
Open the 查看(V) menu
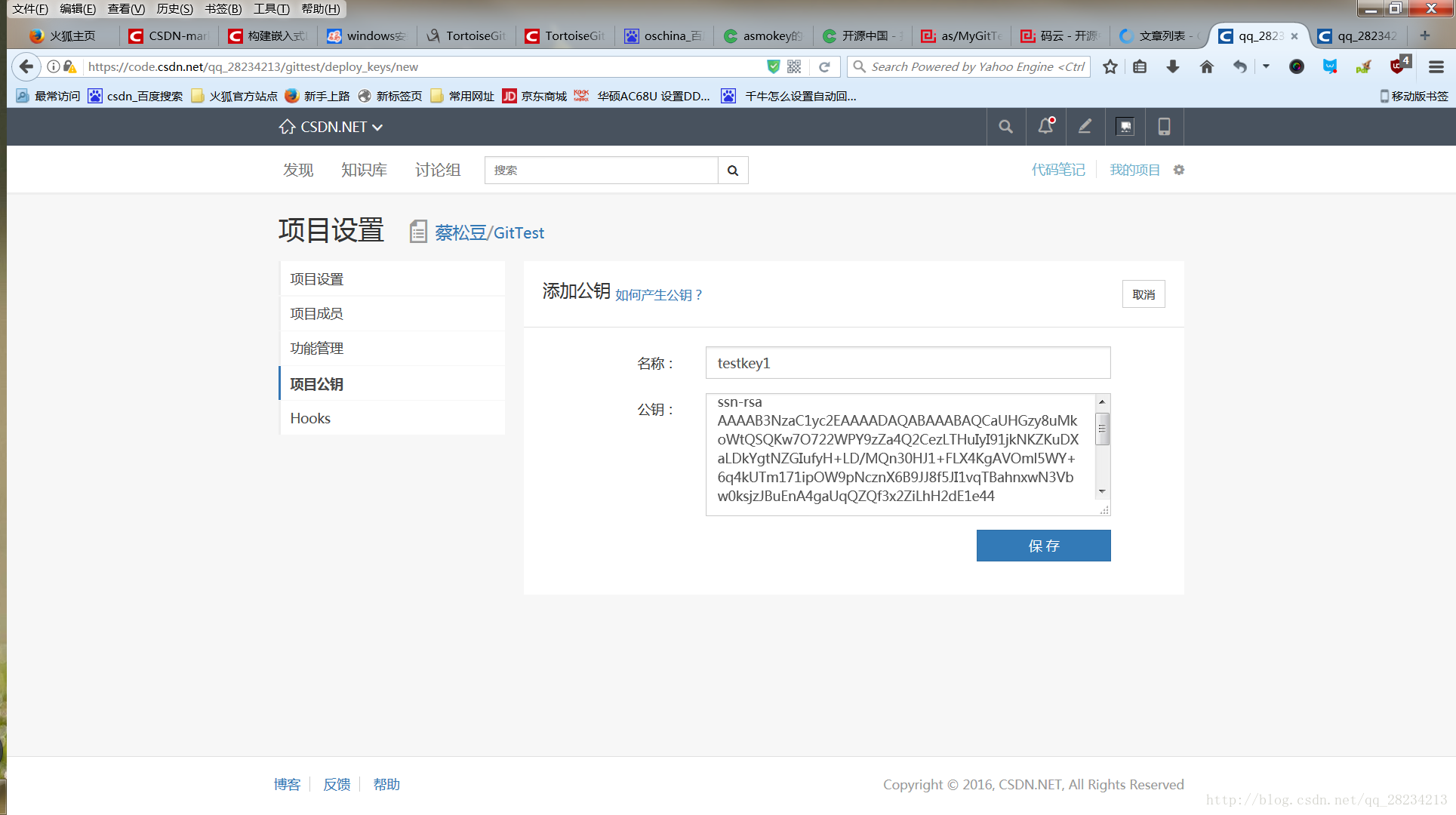coord(126,9)
